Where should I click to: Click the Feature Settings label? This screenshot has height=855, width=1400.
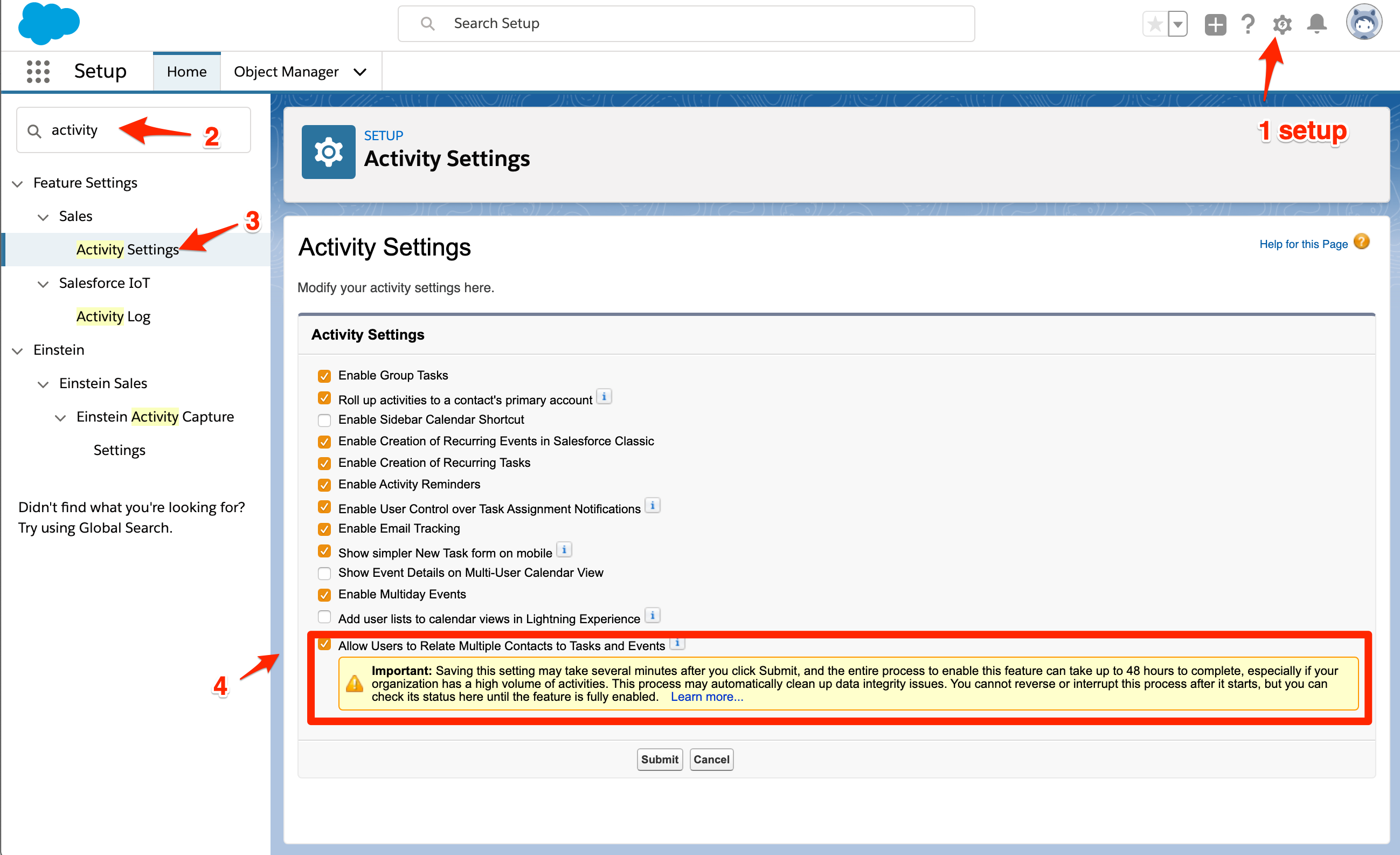tap(85, 183)
